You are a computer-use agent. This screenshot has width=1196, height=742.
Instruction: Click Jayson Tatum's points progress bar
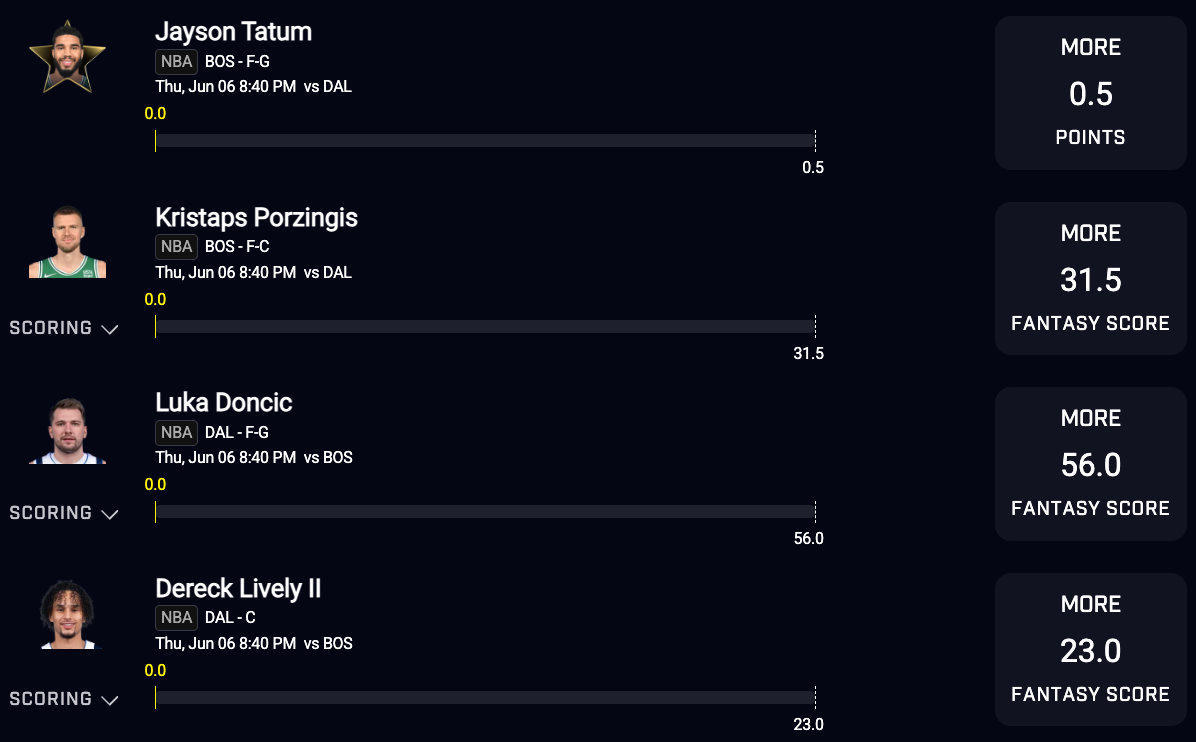pos(485,140)
